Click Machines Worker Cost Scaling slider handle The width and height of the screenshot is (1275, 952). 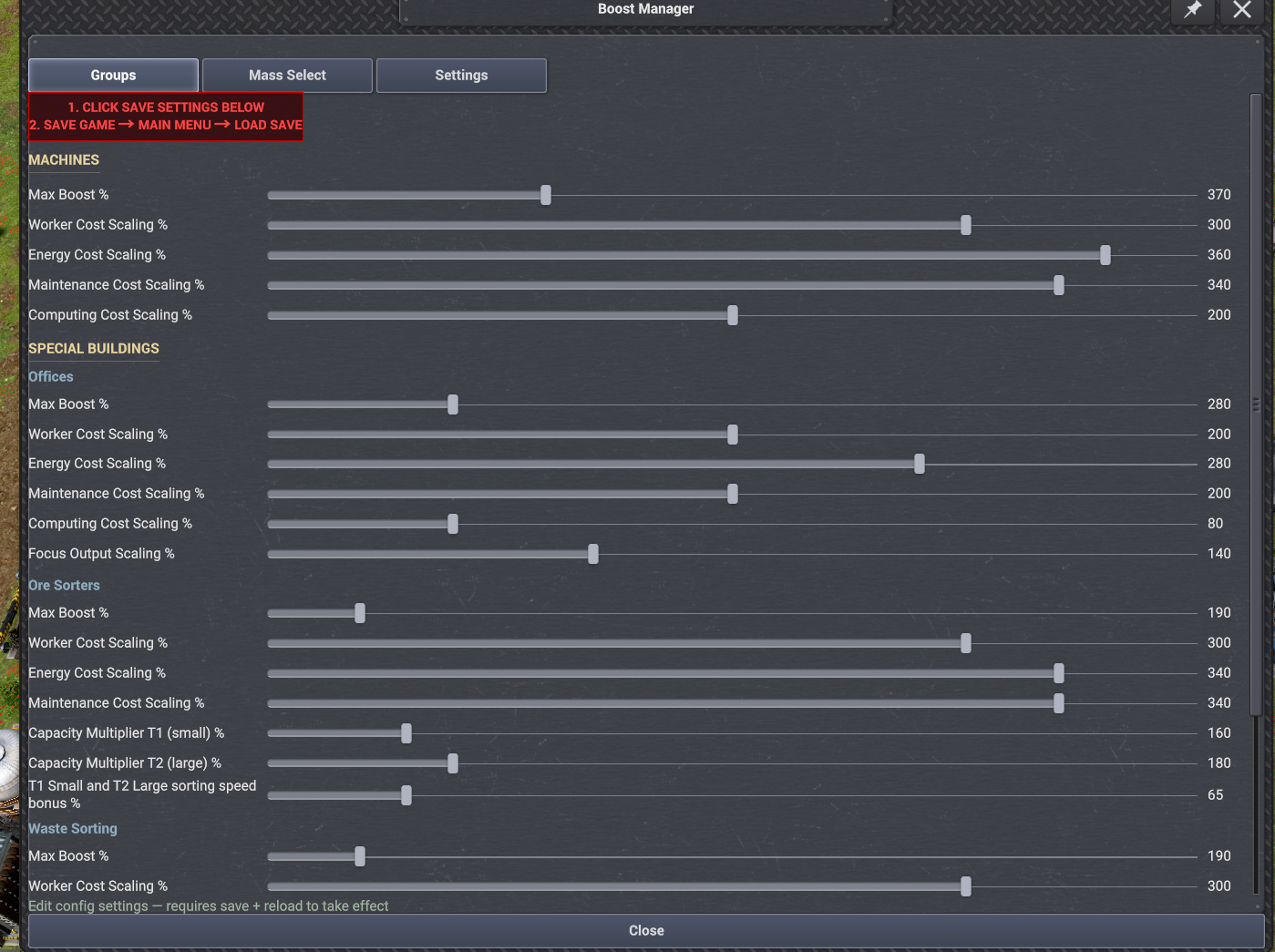coord(966,225)
